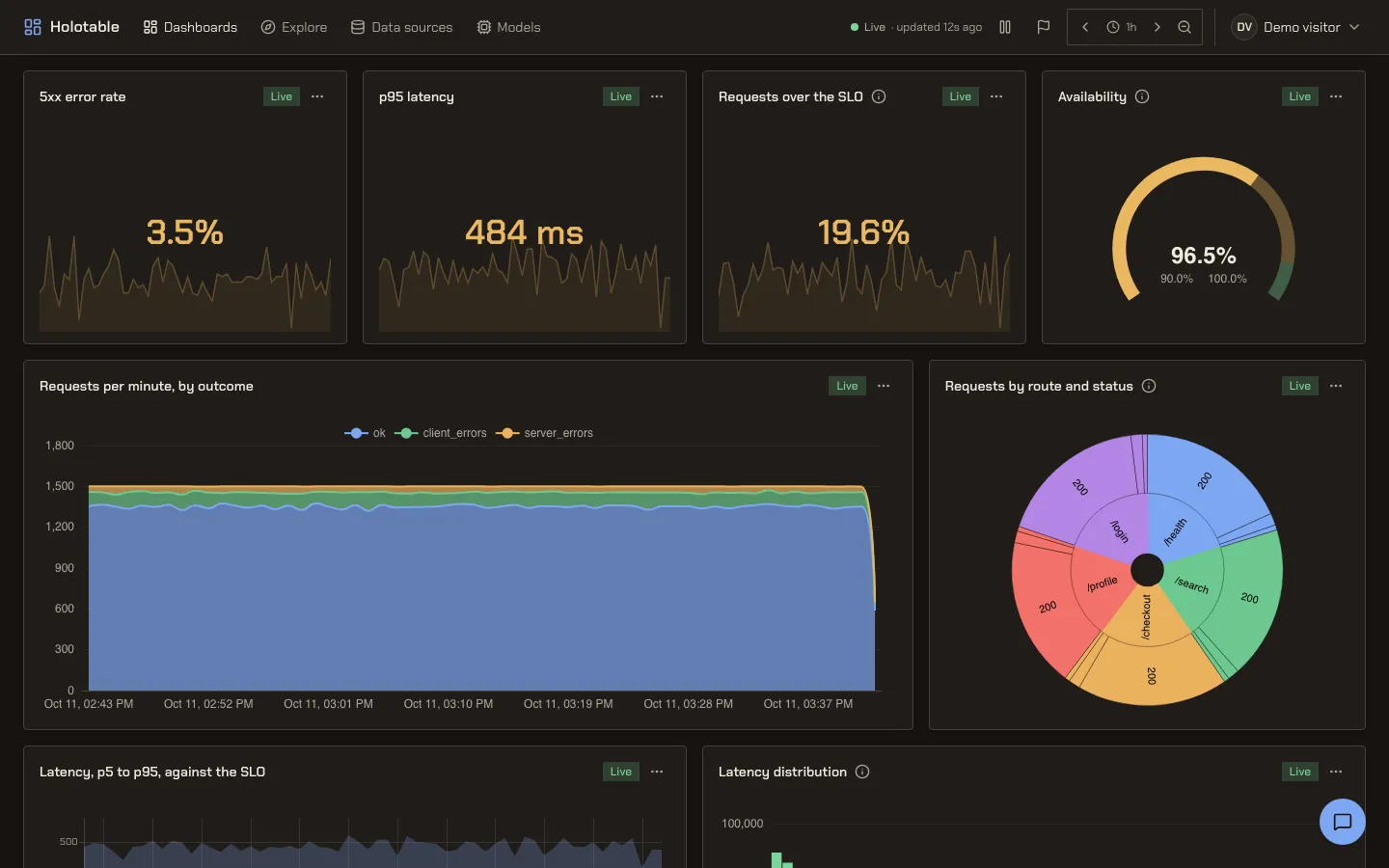Toggle the server_errors series in the legend

[x=544, y=433]
